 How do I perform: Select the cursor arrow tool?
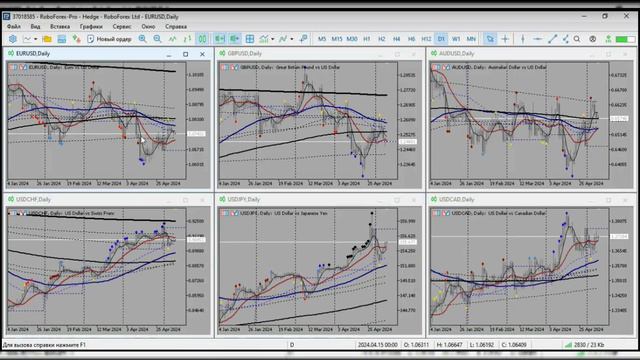tap(490, 39)
